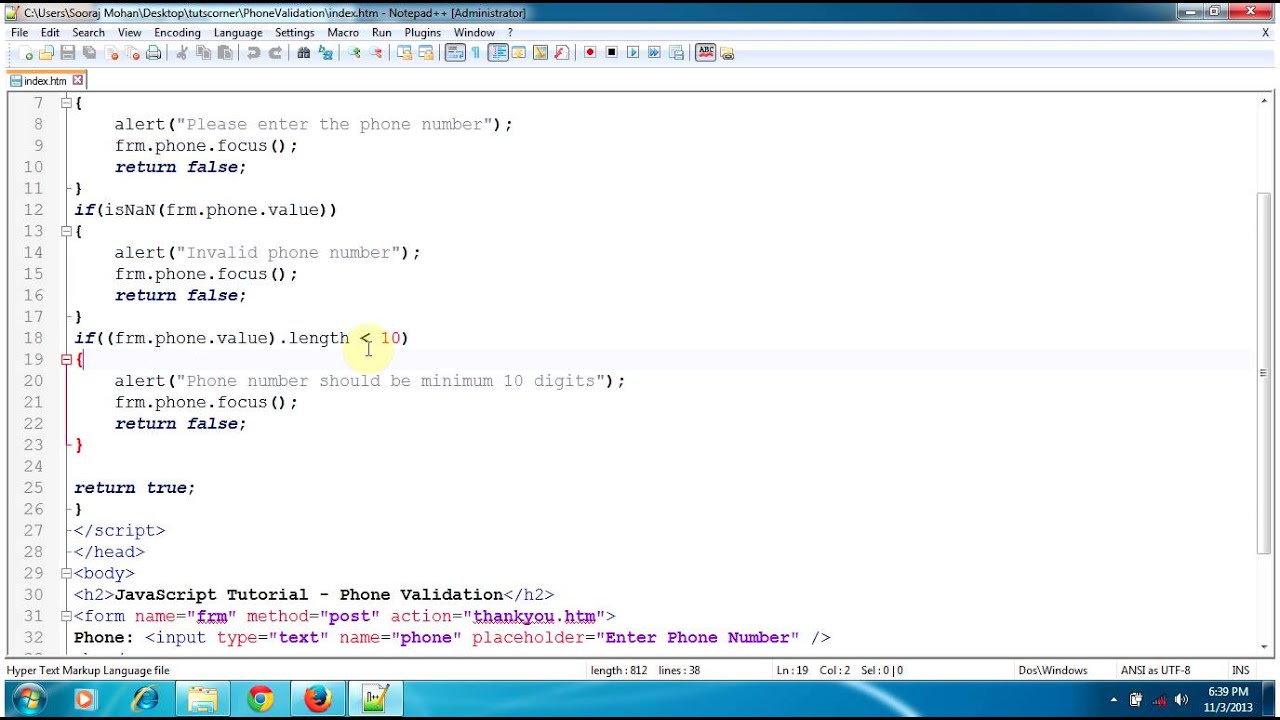Open the Function List panel icon
The height and width of the screenshot is (720, 1280).
coord(561,52)
